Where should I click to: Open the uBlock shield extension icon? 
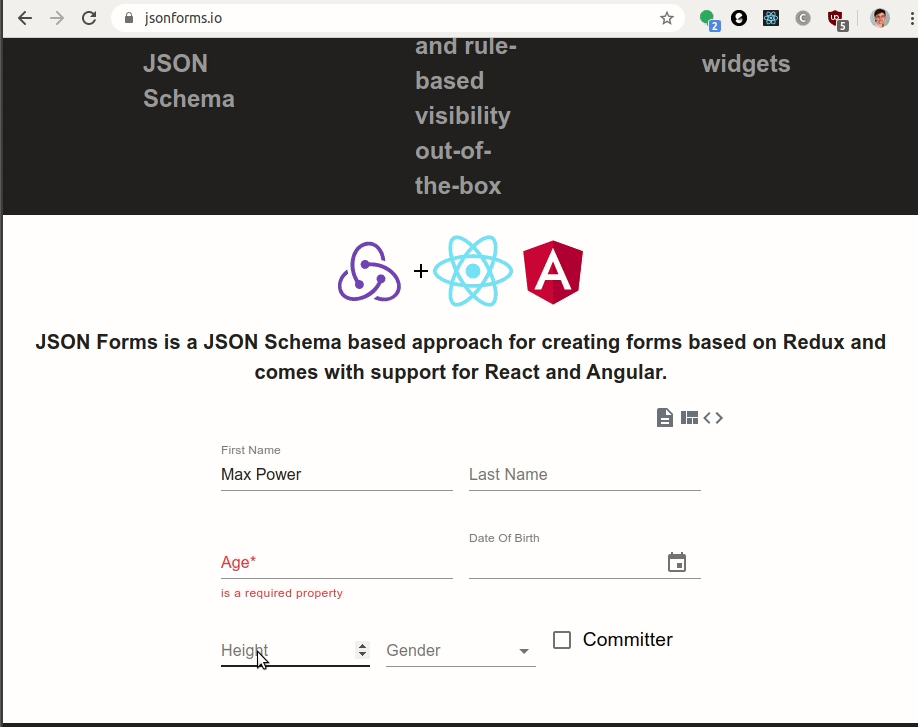click(837, 20)
